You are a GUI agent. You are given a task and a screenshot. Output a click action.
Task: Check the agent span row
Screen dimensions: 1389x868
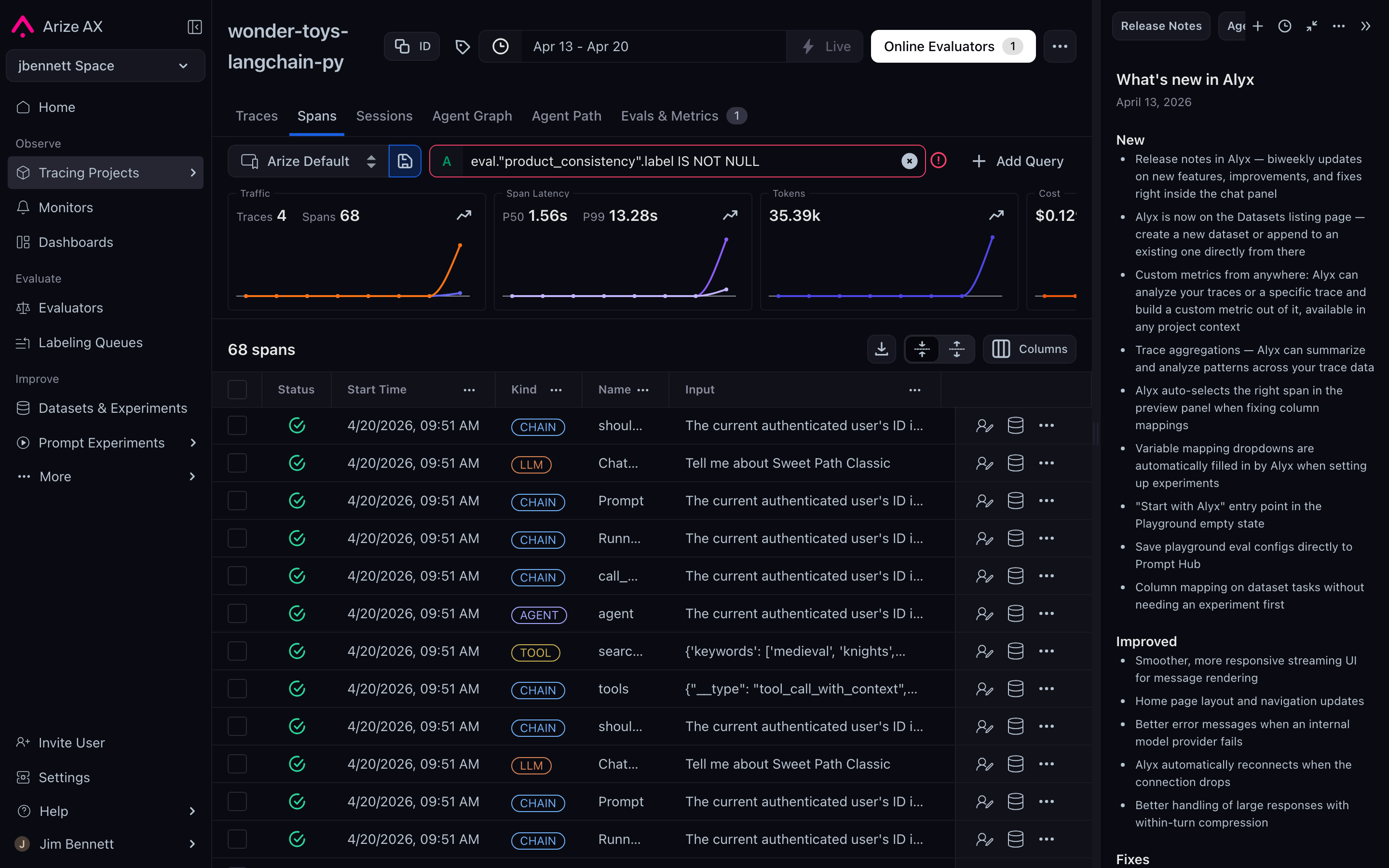tap(237, 614)
